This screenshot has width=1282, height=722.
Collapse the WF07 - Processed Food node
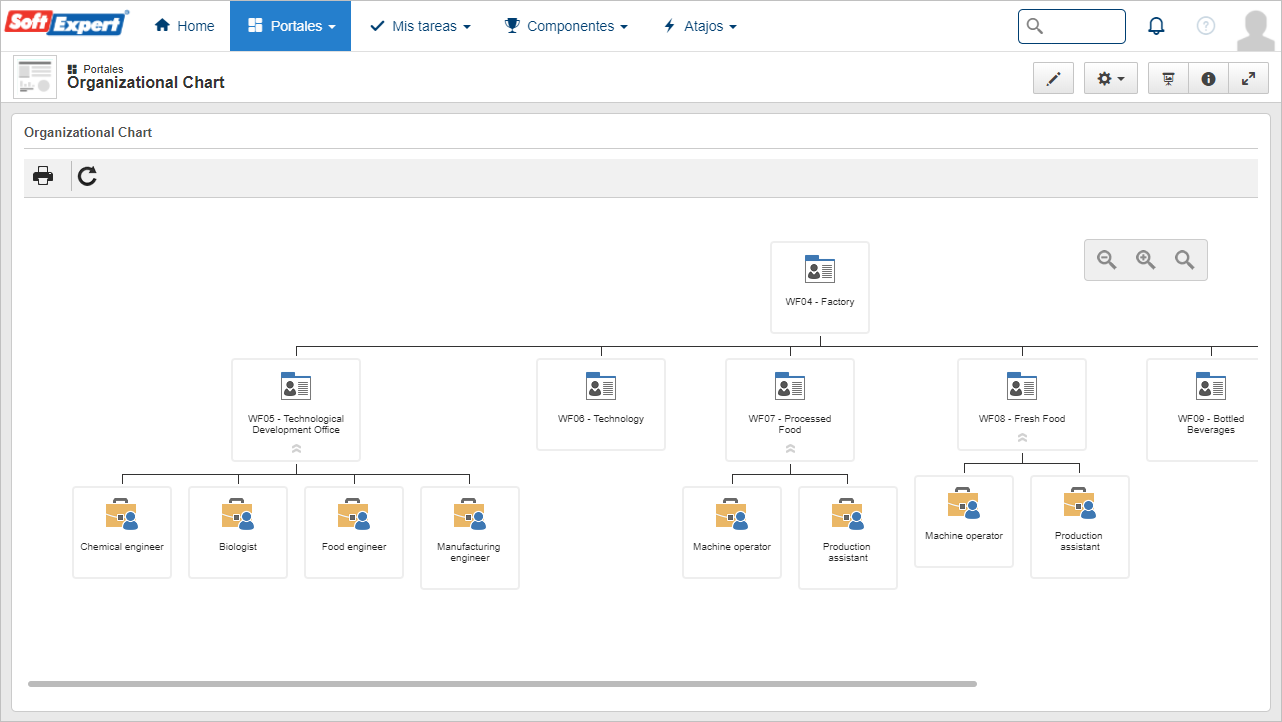click(790, 448)
